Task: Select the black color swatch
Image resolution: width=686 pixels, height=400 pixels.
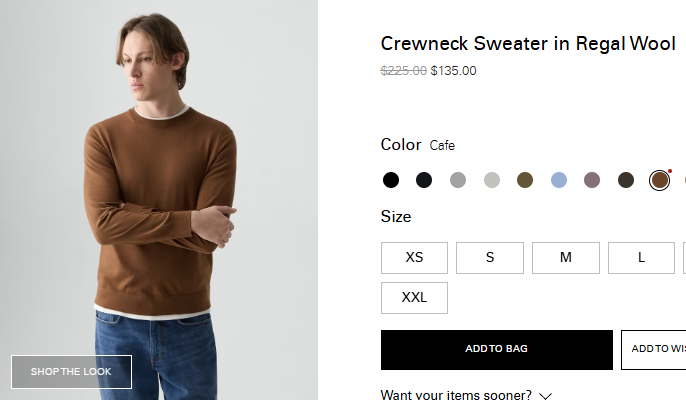Action: tap(391, 180)
